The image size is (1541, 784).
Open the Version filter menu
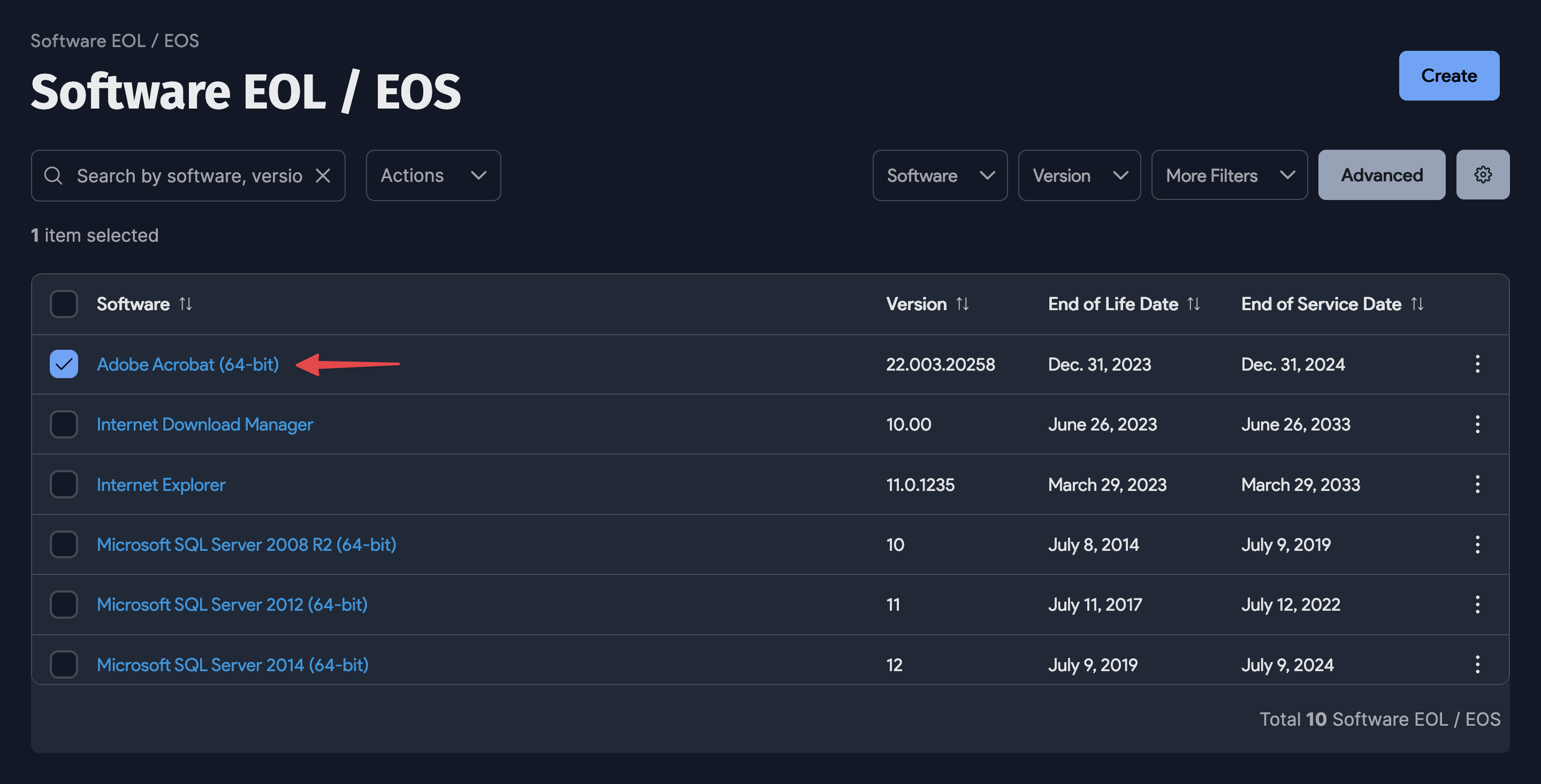tap(1079, 175)
